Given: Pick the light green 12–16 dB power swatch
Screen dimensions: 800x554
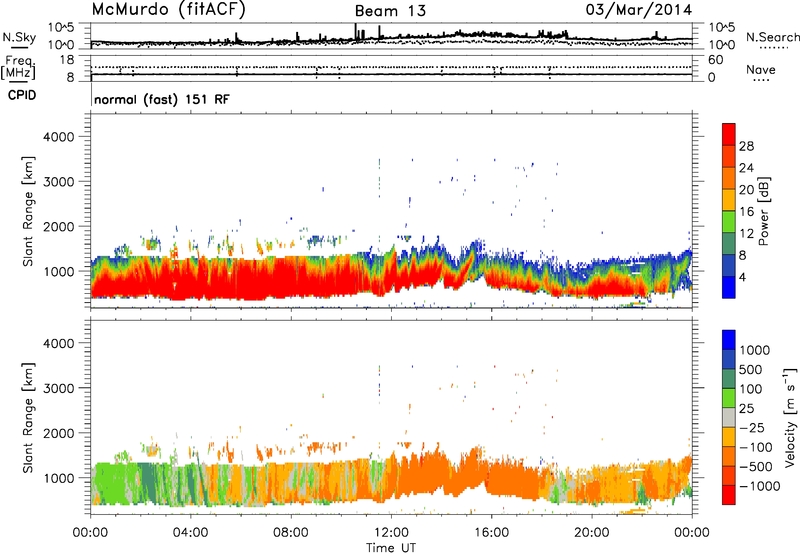Looking at the screenshot, I should click(729, 222).
